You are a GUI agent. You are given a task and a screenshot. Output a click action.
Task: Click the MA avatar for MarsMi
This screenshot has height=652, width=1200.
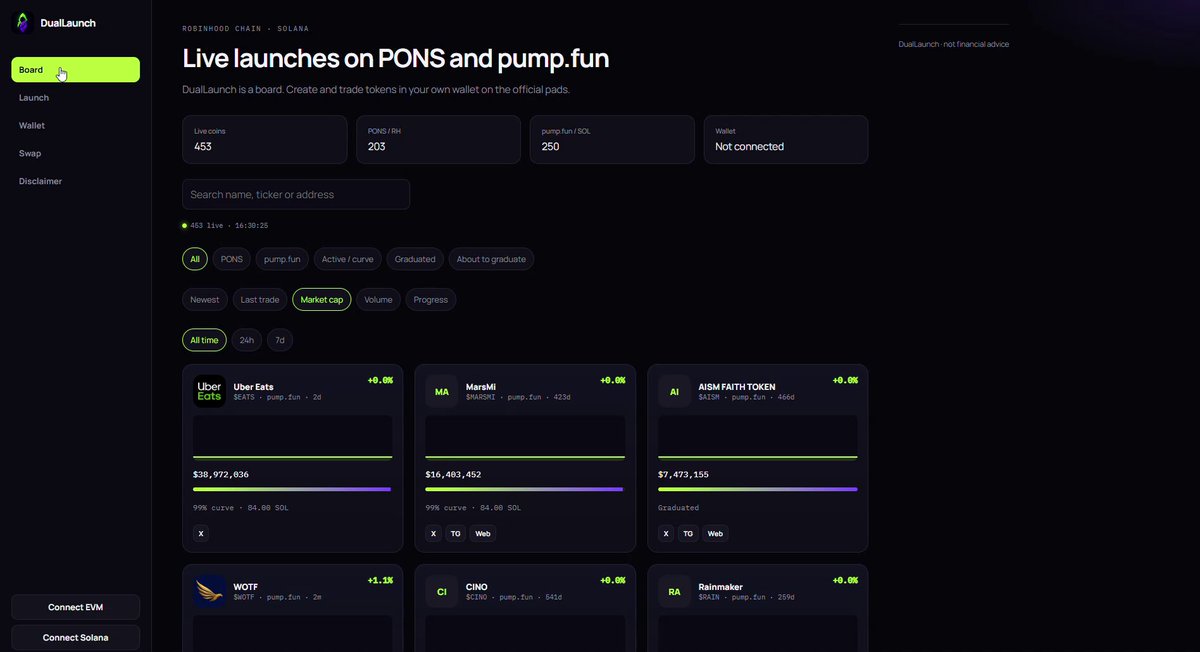pyautogui.click(x=442, y=391)
